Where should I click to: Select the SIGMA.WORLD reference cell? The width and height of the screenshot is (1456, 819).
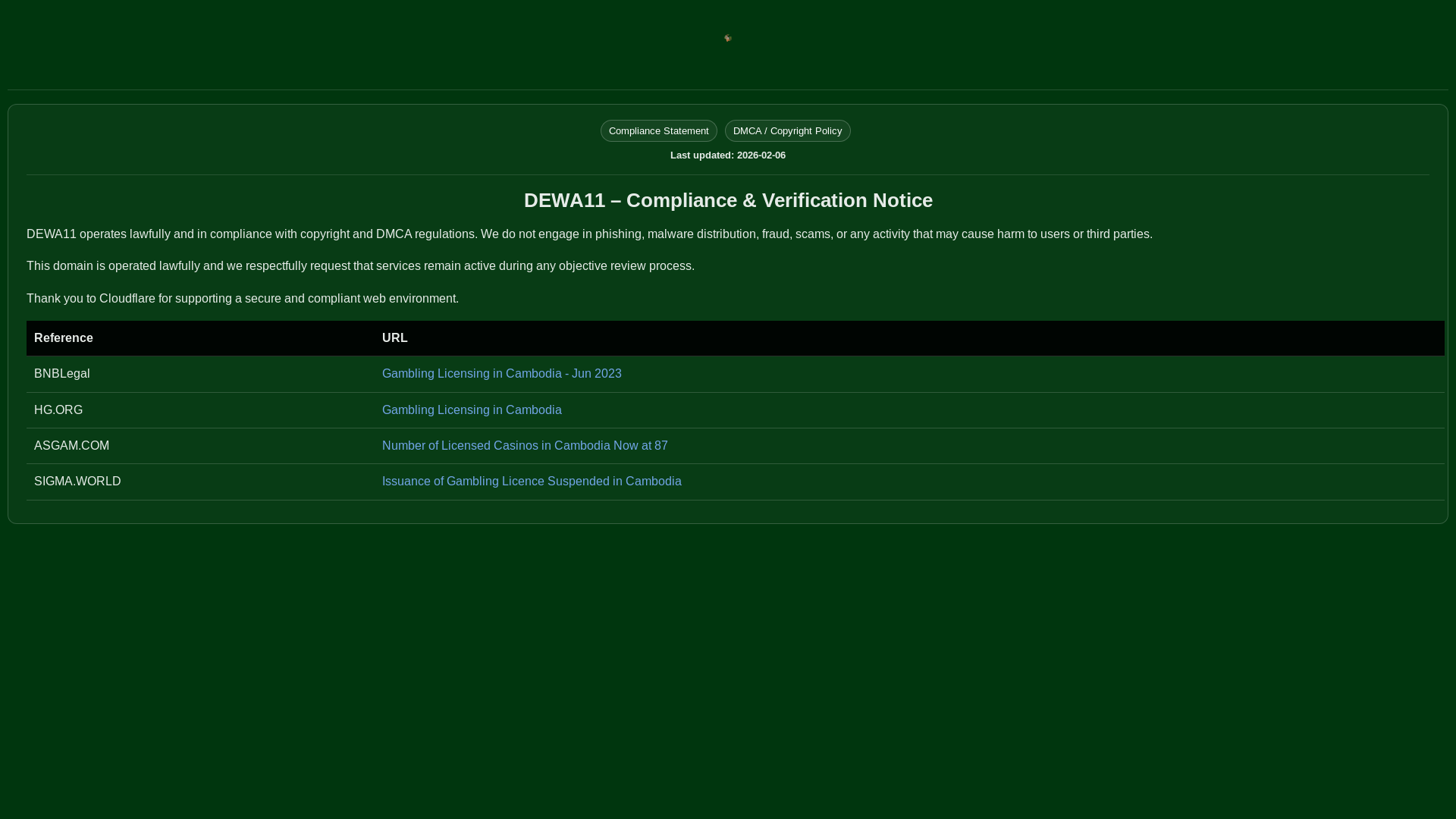pos(200,482)
